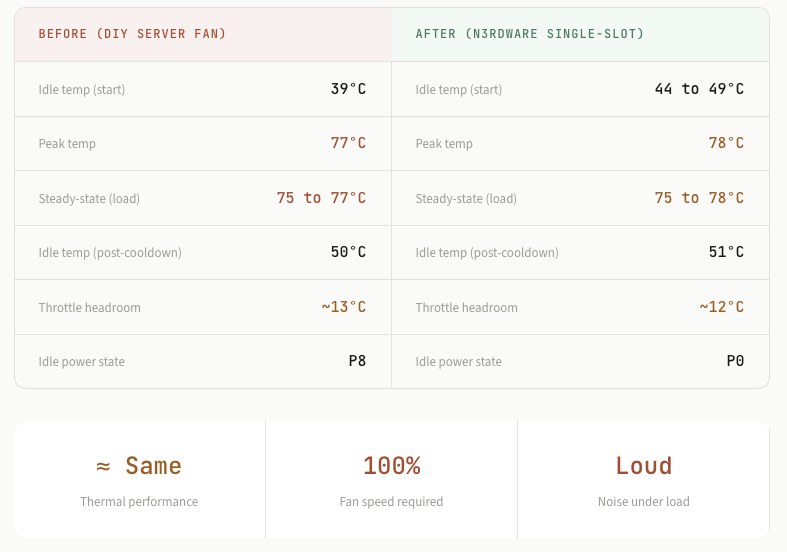Screen dimensions: 787x552
Task: Click the throttle headroom value ~13°C
Action: point(344,307)
